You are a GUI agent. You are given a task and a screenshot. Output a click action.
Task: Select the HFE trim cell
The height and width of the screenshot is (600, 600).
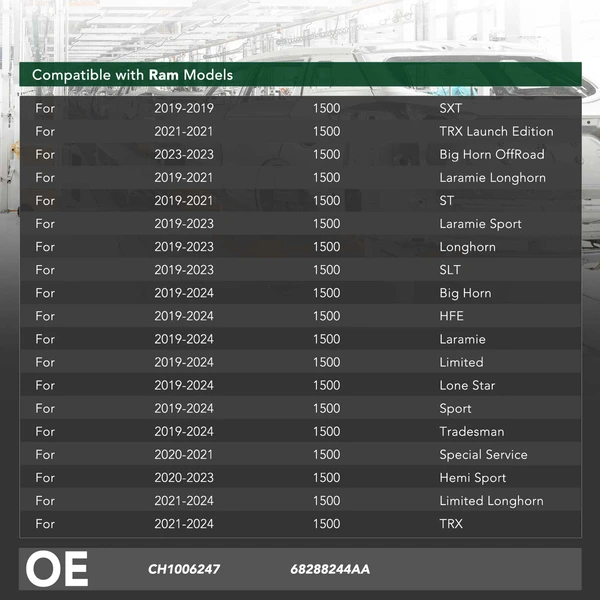(x=451, y=316)
